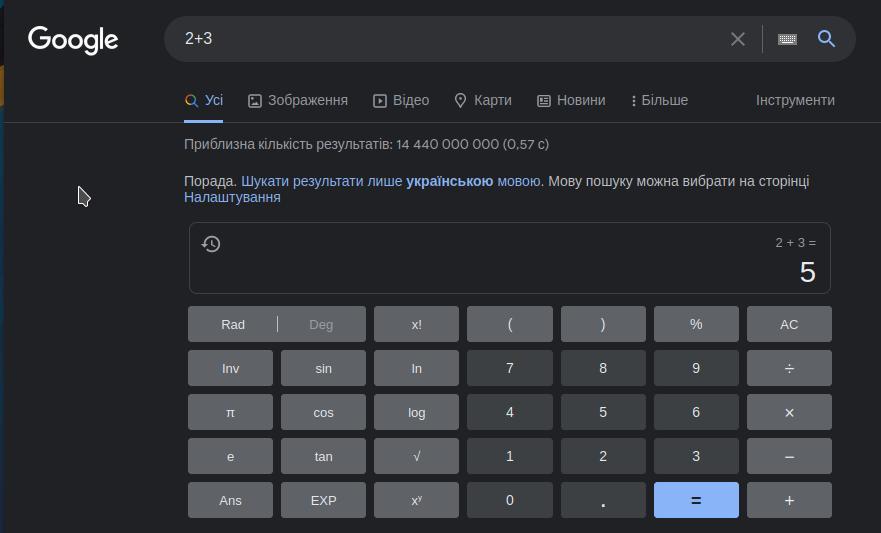Open calculator history icon
Screen dimensions: 881x533
point(211,244)
